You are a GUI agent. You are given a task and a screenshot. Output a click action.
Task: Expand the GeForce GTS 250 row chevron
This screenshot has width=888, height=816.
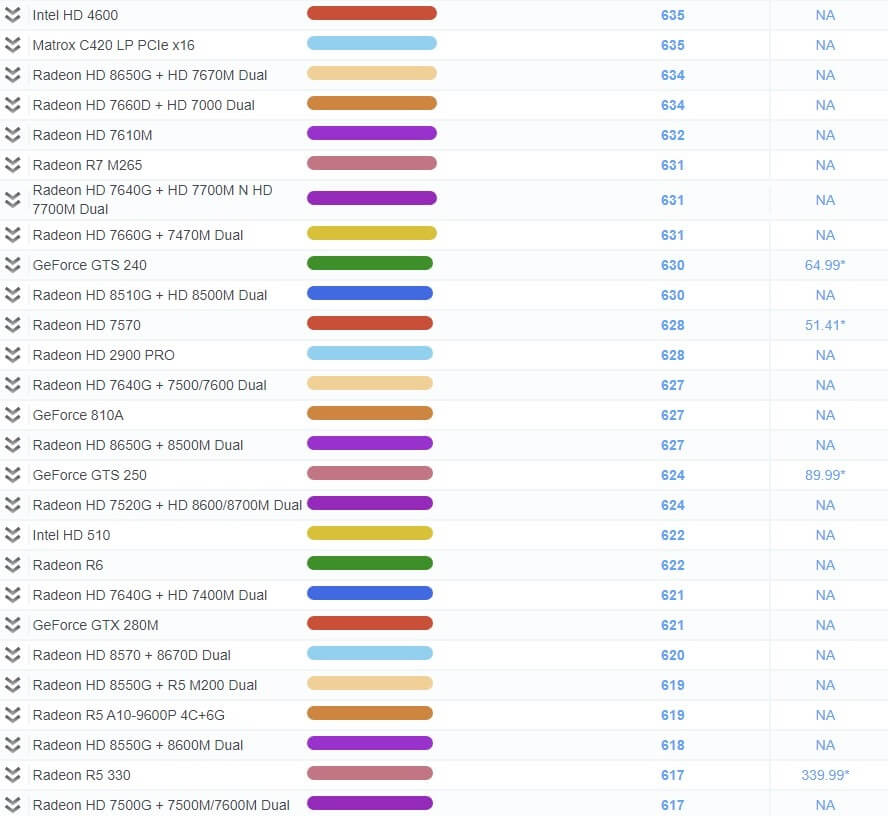click(12, 475)
